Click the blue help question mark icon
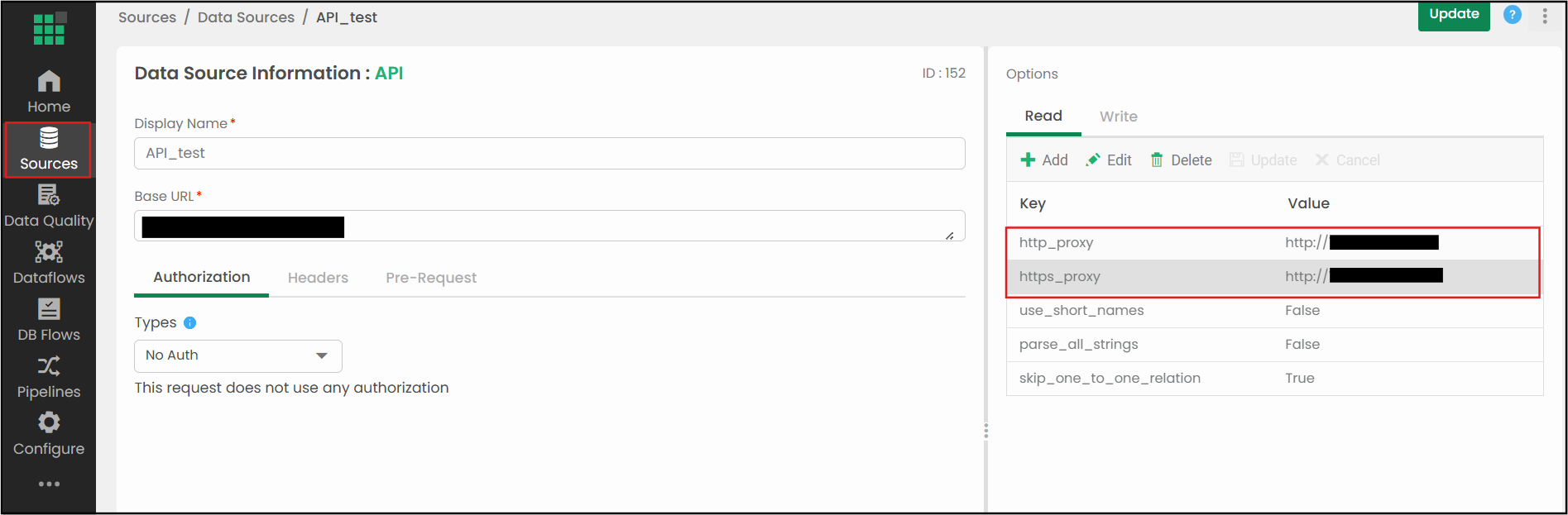Image resolution: width=1568 pixels, height=515 pixels. click(x=1512, y=15)
